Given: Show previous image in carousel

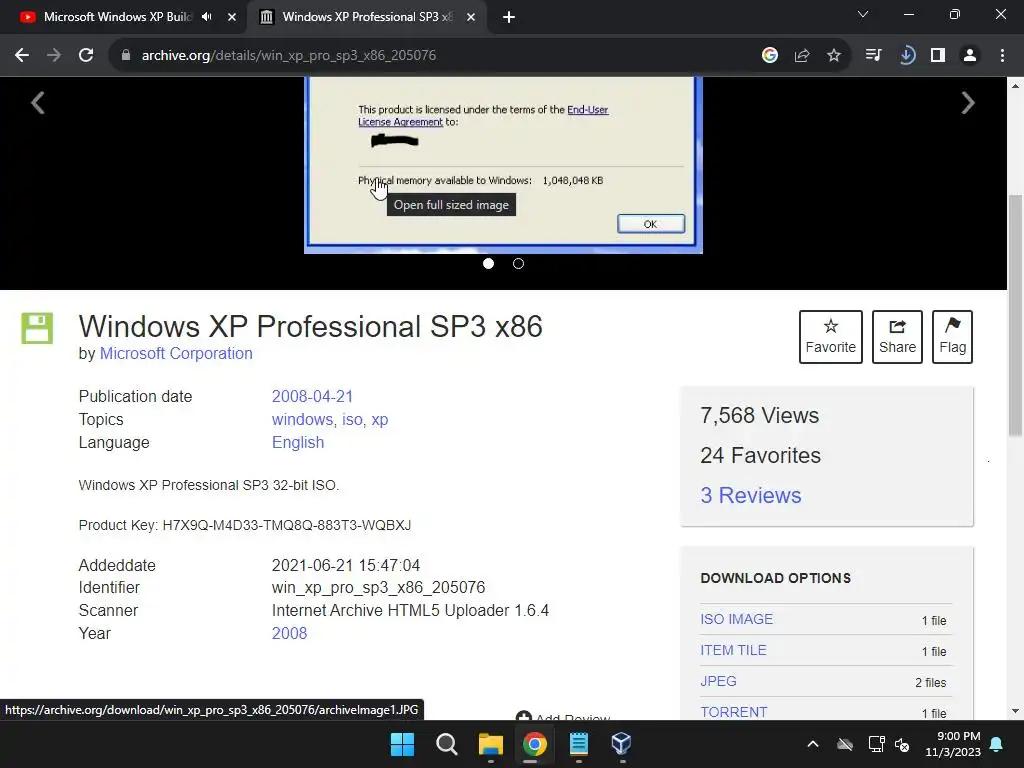Looking at the screenshot, I should tap(38, 103).
